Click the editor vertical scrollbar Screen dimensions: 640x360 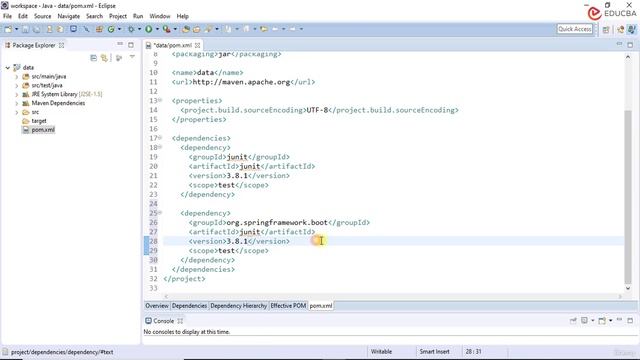[x=628, y=196]
